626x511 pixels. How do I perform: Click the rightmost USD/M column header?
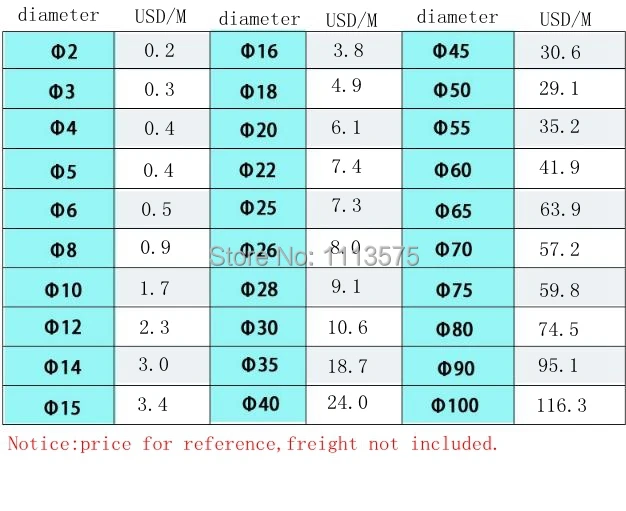565,19
